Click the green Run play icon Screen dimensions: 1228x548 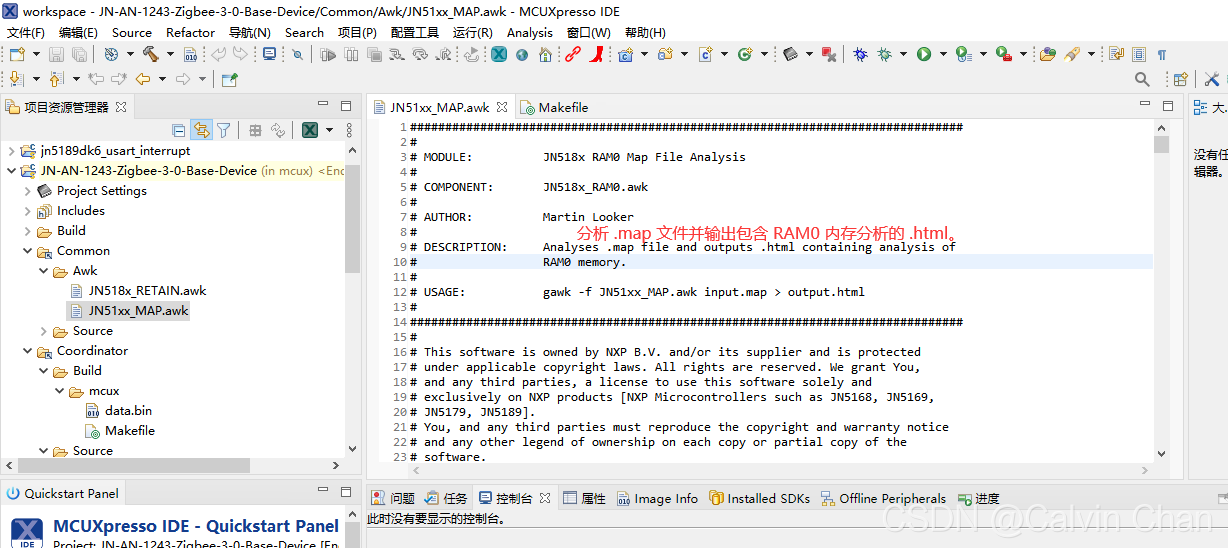924,54
